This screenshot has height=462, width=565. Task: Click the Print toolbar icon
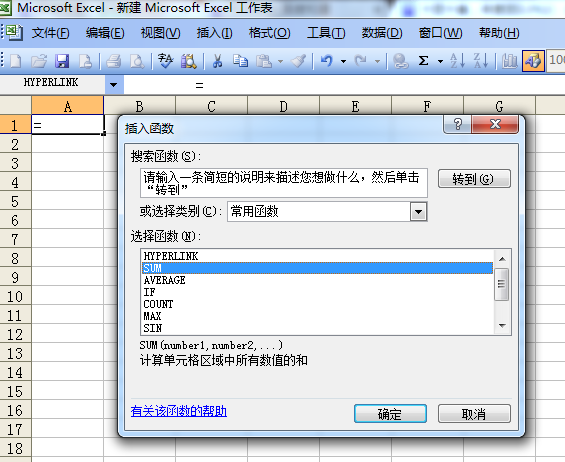tap(114, 61)
